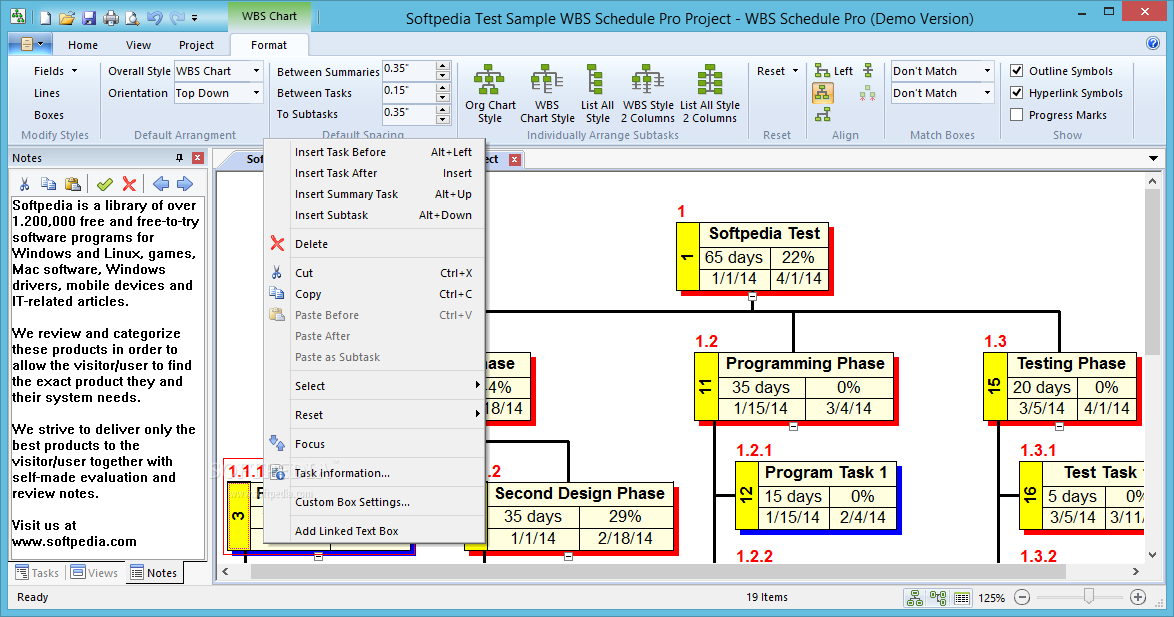
Task: Open the Overall Style dropdown
Action: point(256,71)
